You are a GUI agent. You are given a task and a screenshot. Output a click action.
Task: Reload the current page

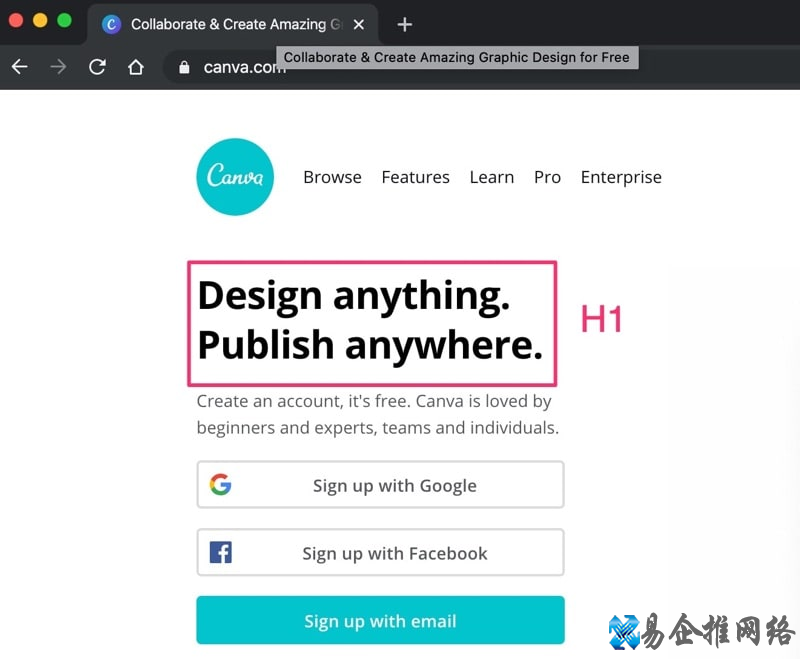pyautogui.click(x=96, y=67)
